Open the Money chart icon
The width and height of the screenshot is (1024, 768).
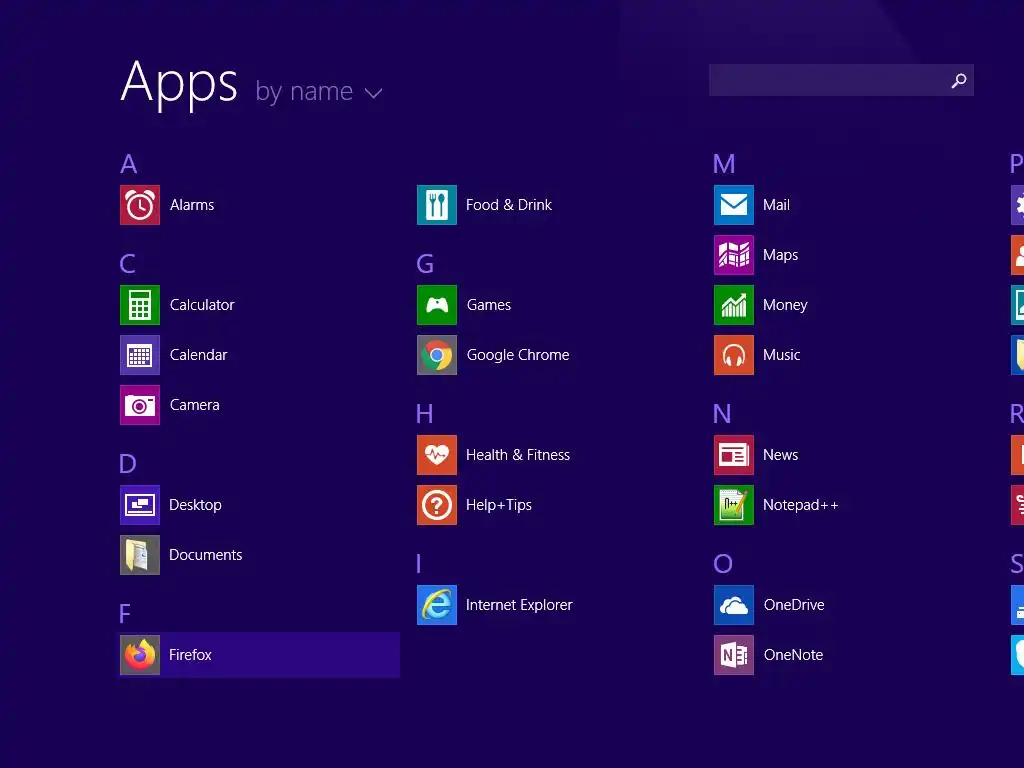tap(734, 305)
